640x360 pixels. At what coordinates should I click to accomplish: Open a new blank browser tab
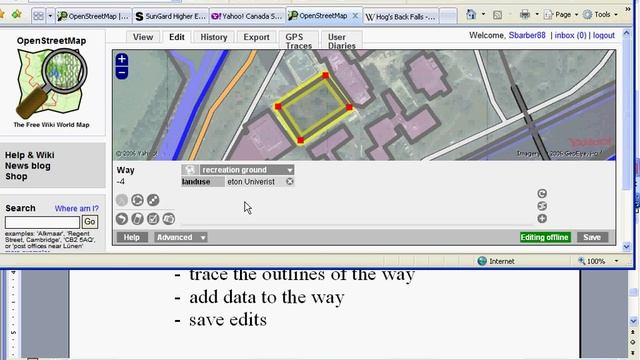(448, 17)
